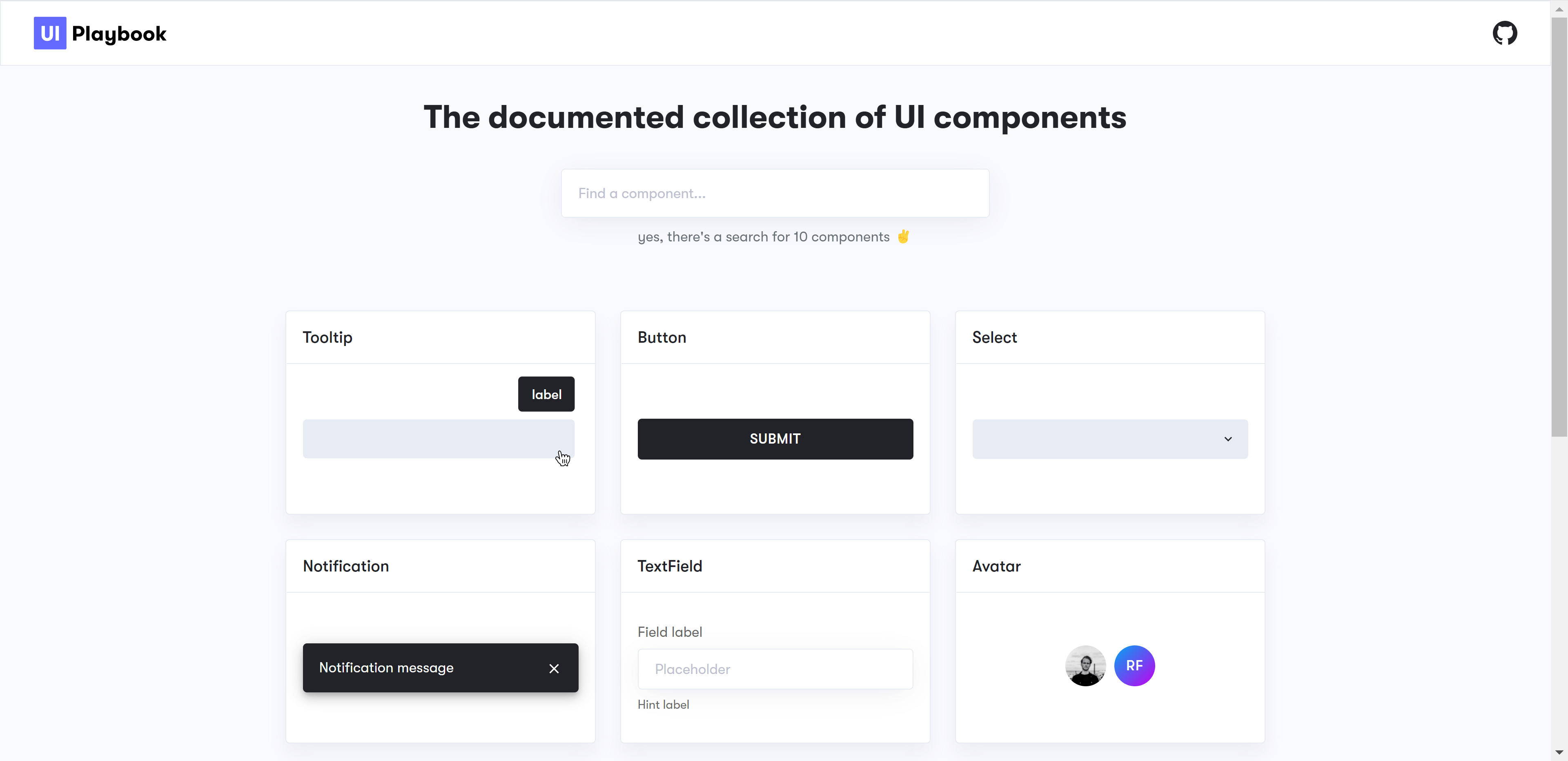The width and height of the screenshot is (1568, 761).
Task: Focus the Find a component search field
Action: [774, 194]
